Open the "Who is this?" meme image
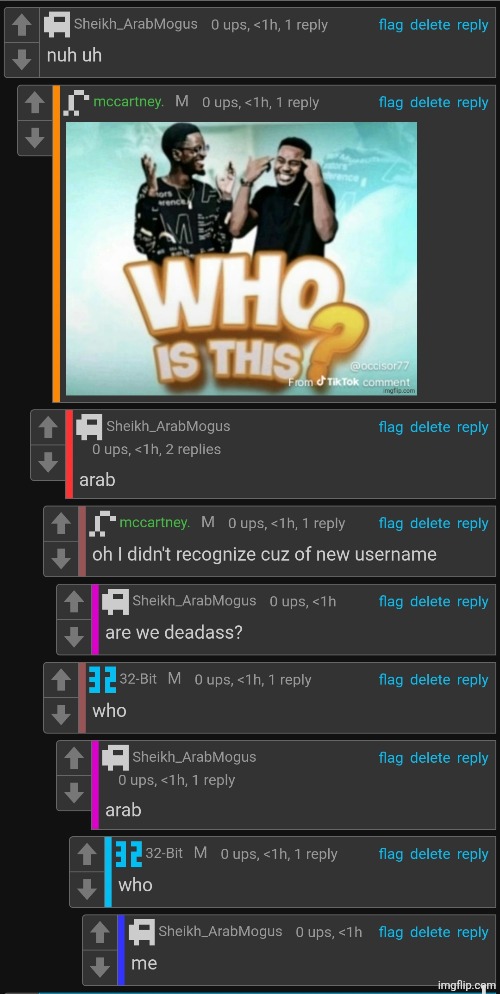The width and height of the screenshot is (500, 994). (x=241, y=259)
